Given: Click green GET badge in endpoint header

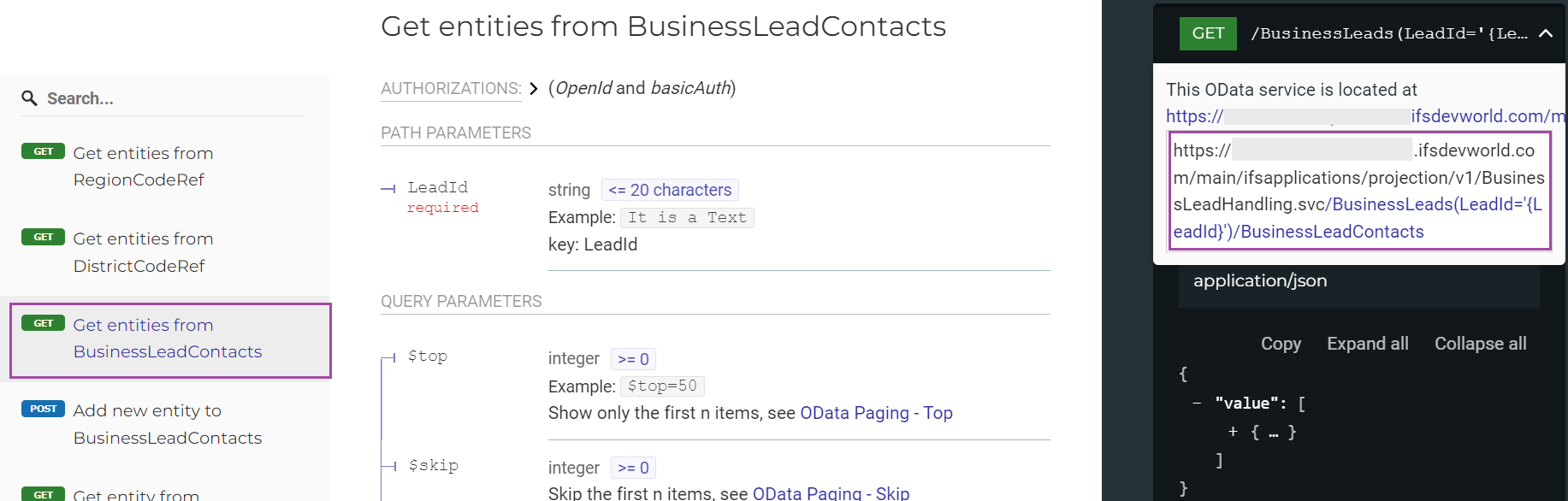Looking at the screenshot, I should click(1208, 33).
